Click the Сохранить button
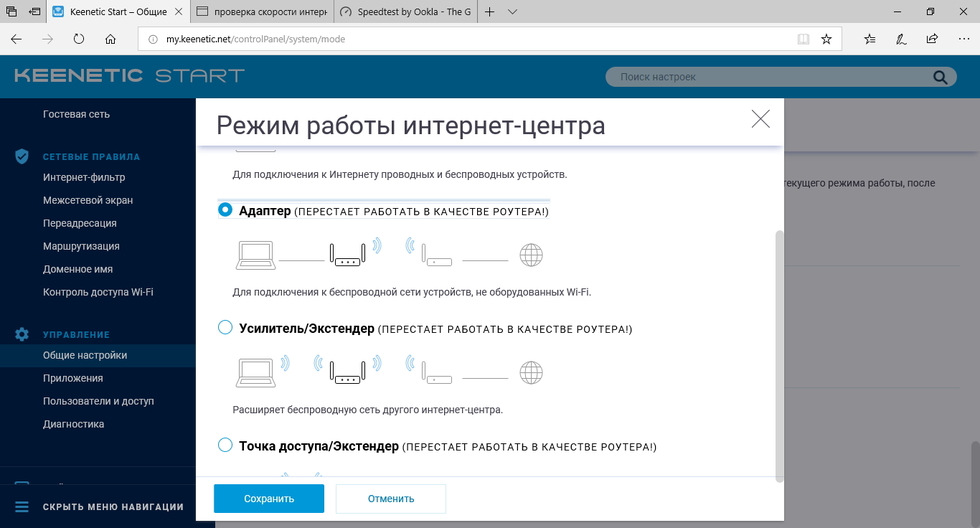This screenshot has width=980, height=528. [269, 498]
